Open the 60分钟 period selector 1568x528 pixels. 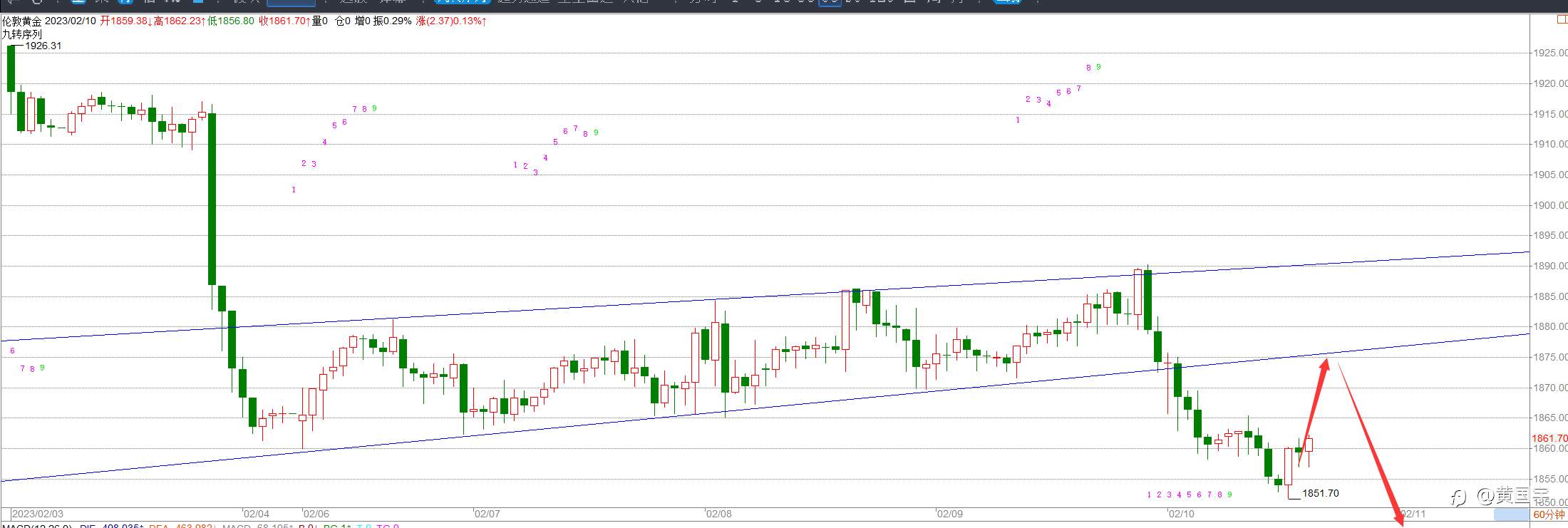click(1549, 514)
